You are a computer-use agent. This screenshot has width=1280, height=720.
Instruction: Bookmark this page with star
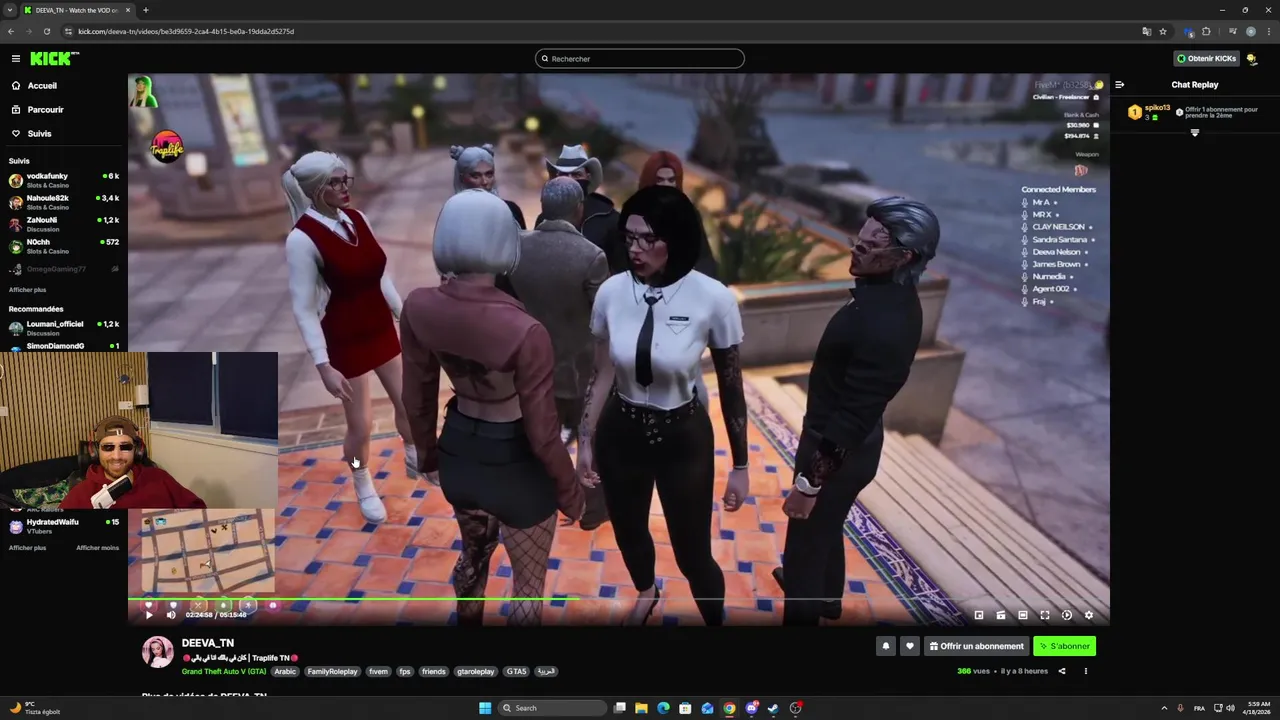tap(1163, 31)
